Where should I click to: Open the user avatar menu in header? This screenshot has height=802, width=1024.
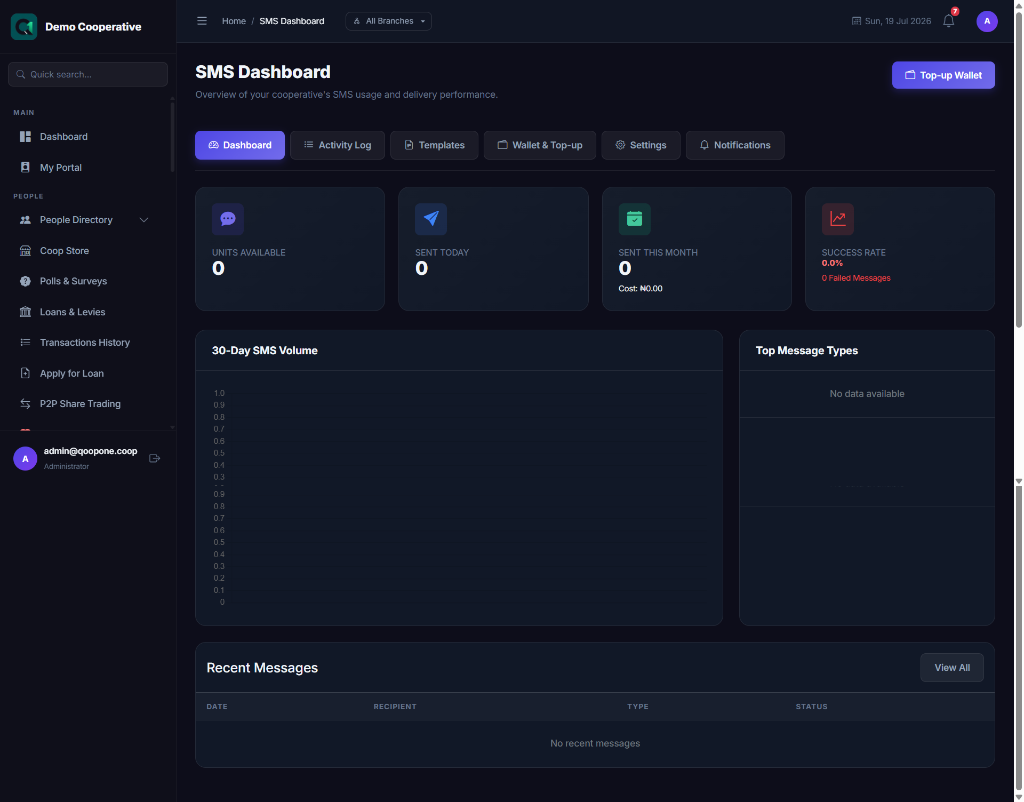pyautogui.click(x=987, y=21)
